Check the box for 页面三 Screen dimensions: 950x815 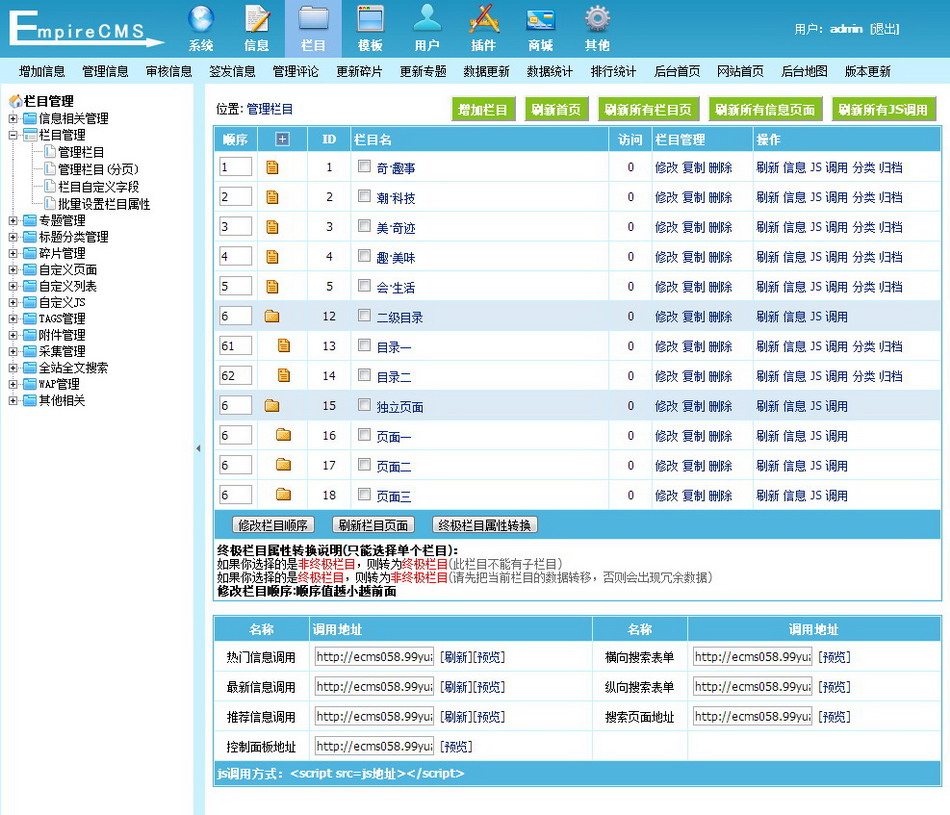(364, 494)
